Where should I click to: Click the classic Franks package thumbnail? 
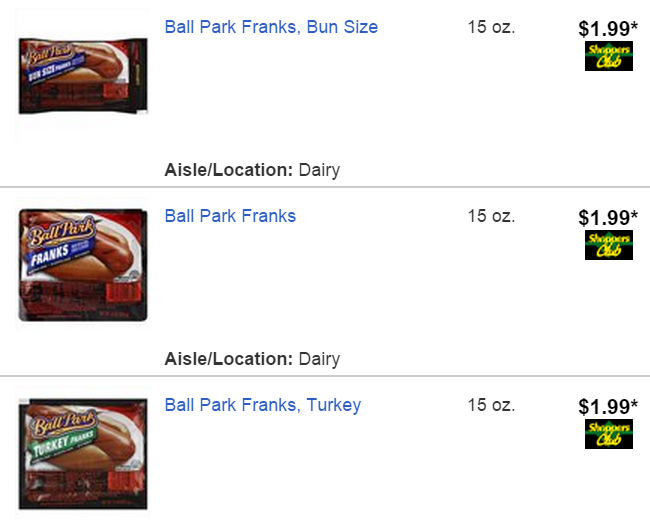82,265
